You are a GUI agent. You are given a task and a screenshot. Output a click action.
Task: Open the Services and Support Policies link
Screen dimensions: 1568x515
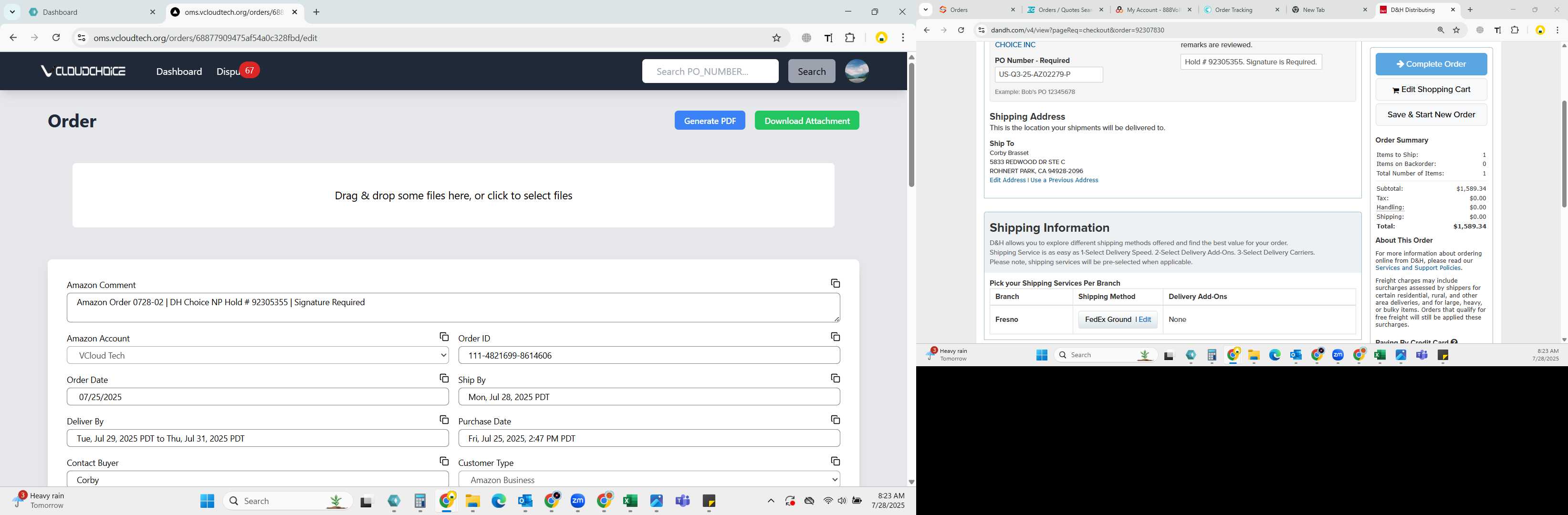(1418, 268)
